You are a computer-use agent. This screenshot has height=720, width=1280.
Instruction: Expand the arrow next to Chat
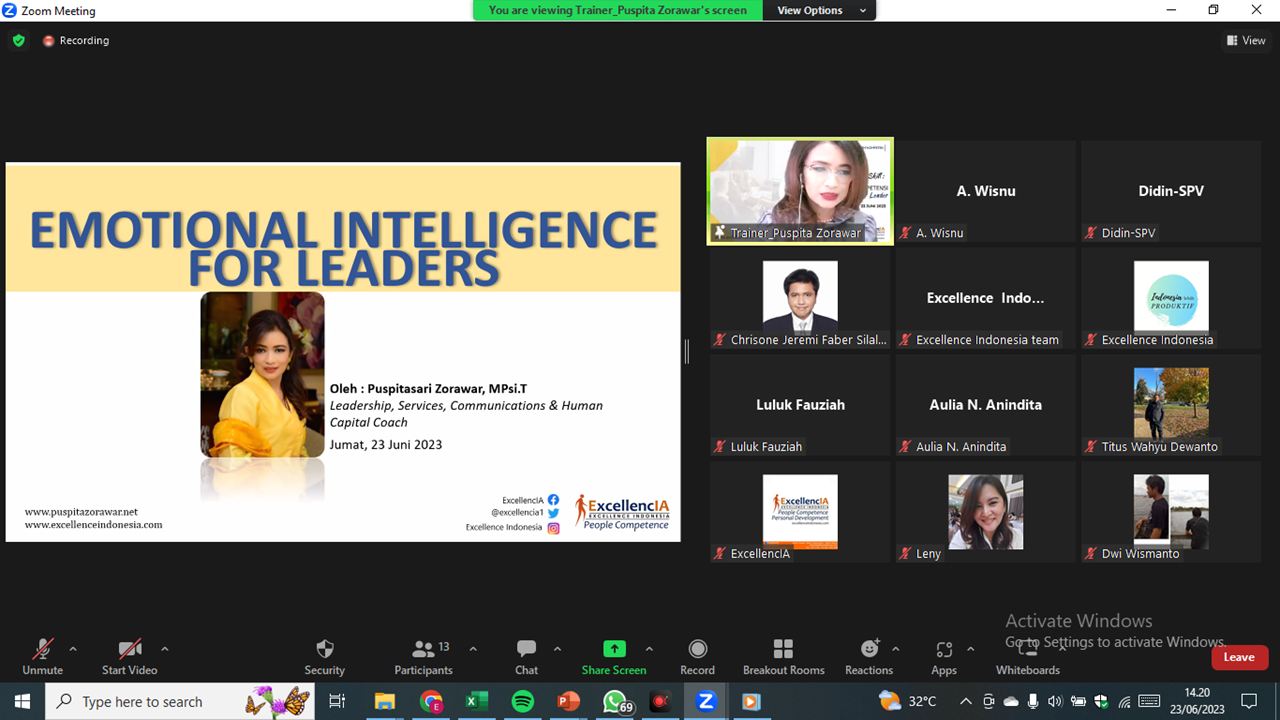pyautogui.click(x=557, y=648)
